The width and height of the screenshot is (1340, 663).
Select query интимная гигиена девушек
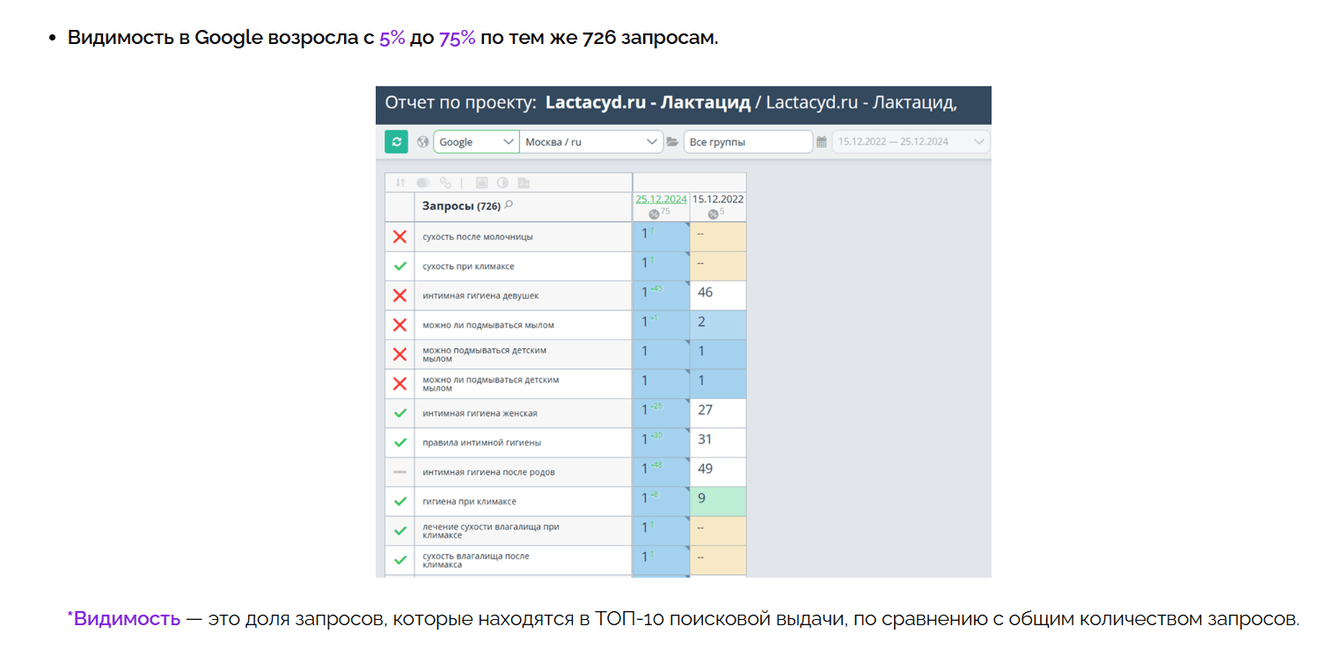click(481, 296)
